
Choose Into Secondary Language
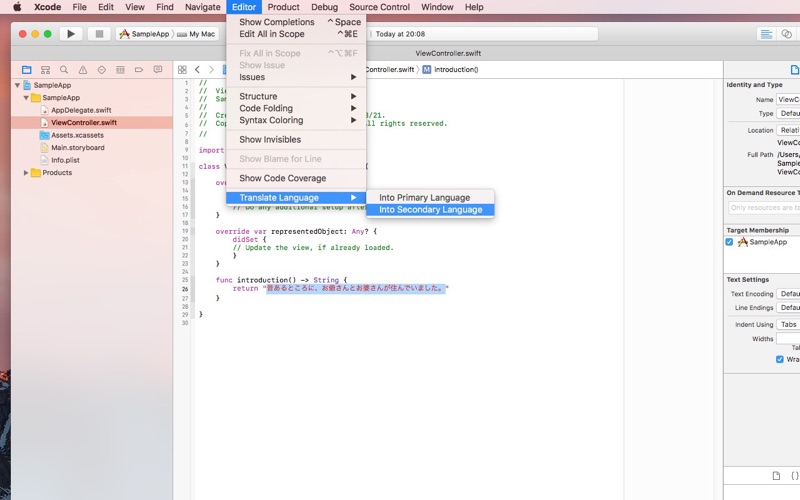pyautogui.click(x=430, y=210)
